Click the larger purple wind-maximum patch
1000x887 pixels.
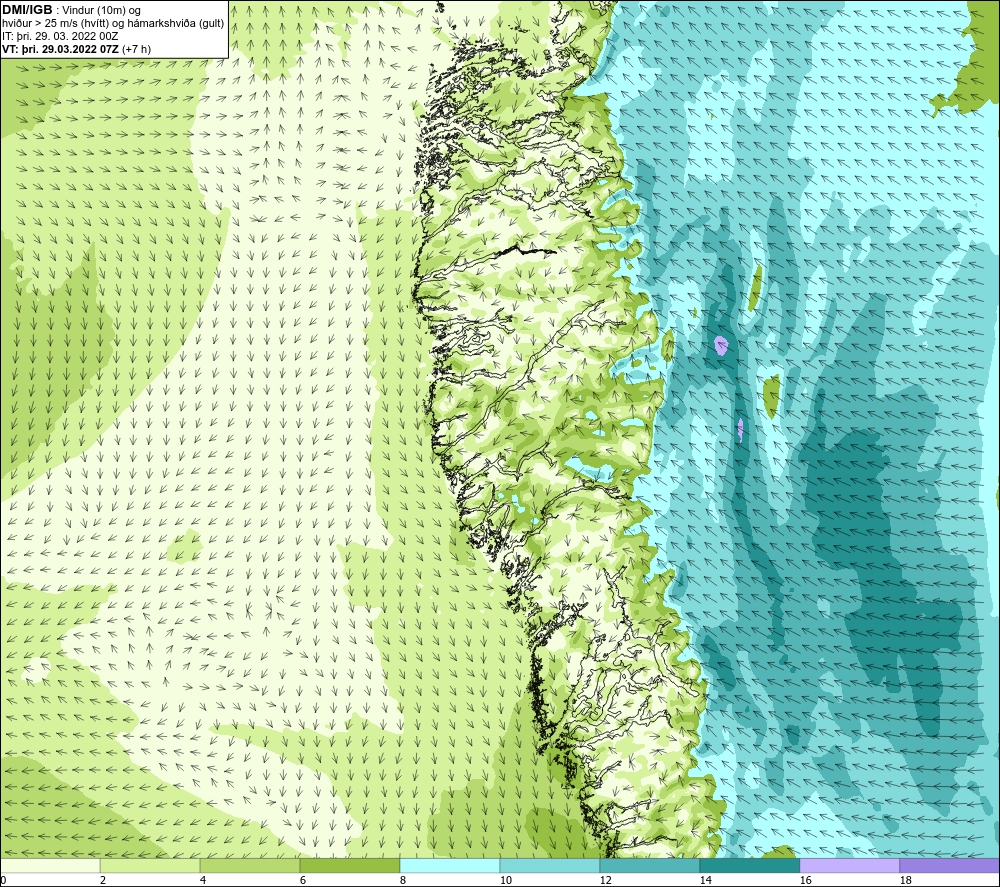(721, 346)
